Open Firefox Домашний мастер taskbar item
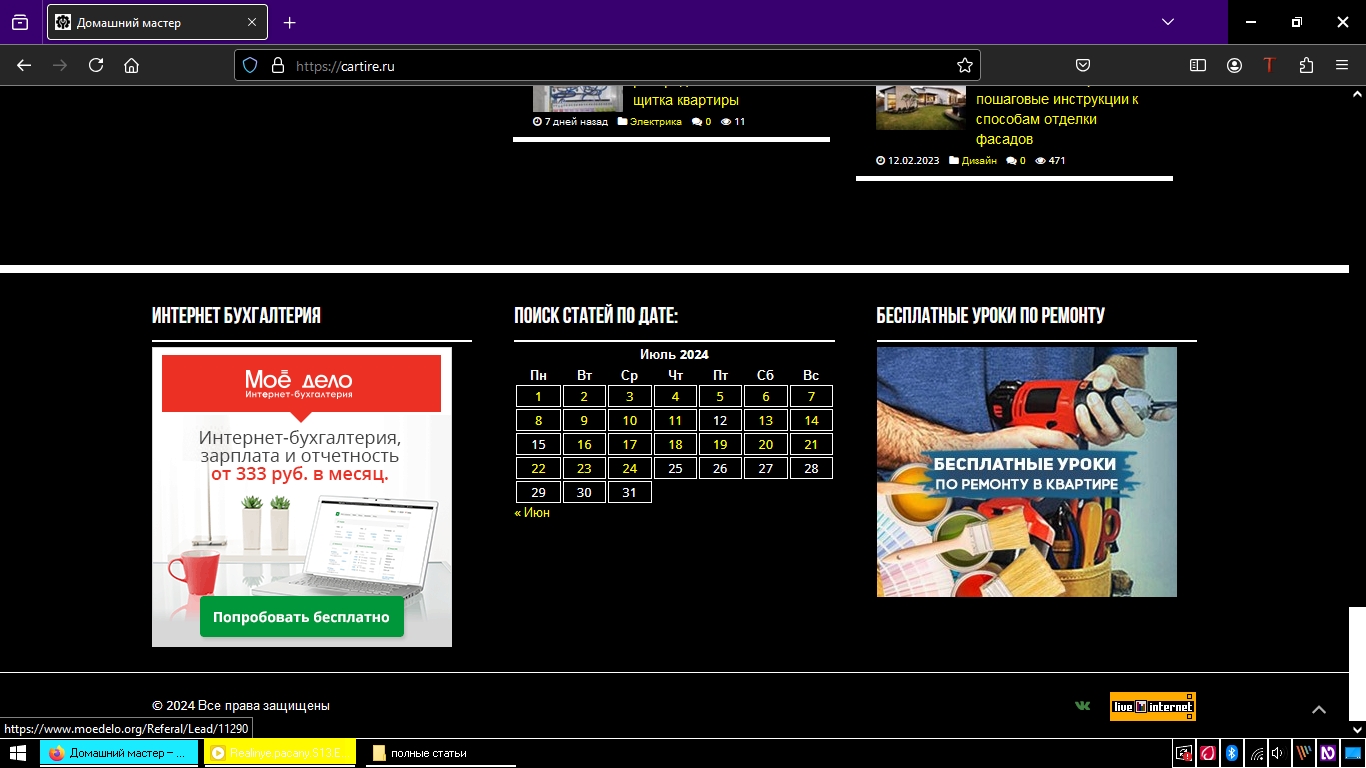 pyautogui.click(x=119, y=753)
